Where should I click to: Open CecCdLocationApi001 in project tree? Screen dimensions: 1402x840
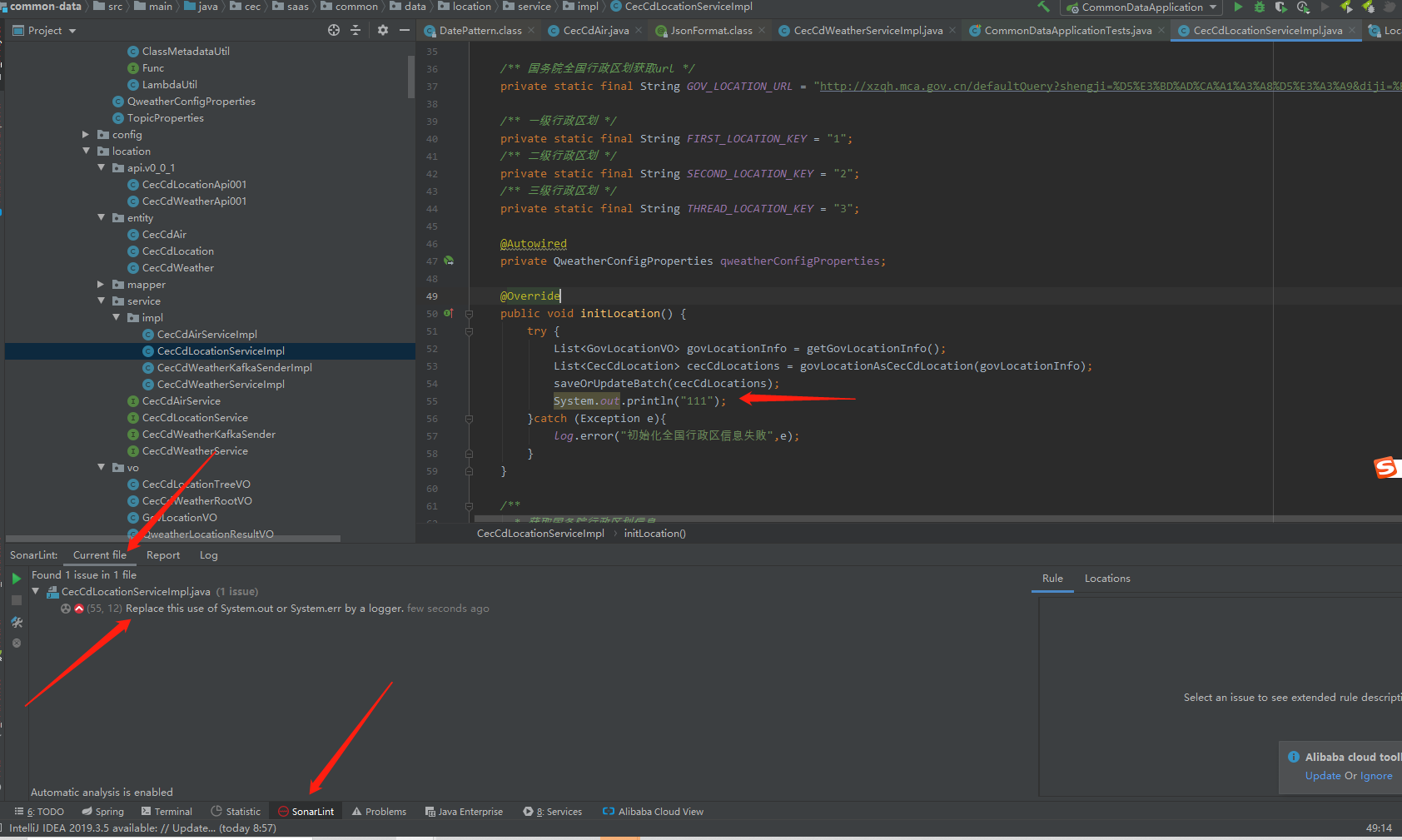(x=194, y=184)
